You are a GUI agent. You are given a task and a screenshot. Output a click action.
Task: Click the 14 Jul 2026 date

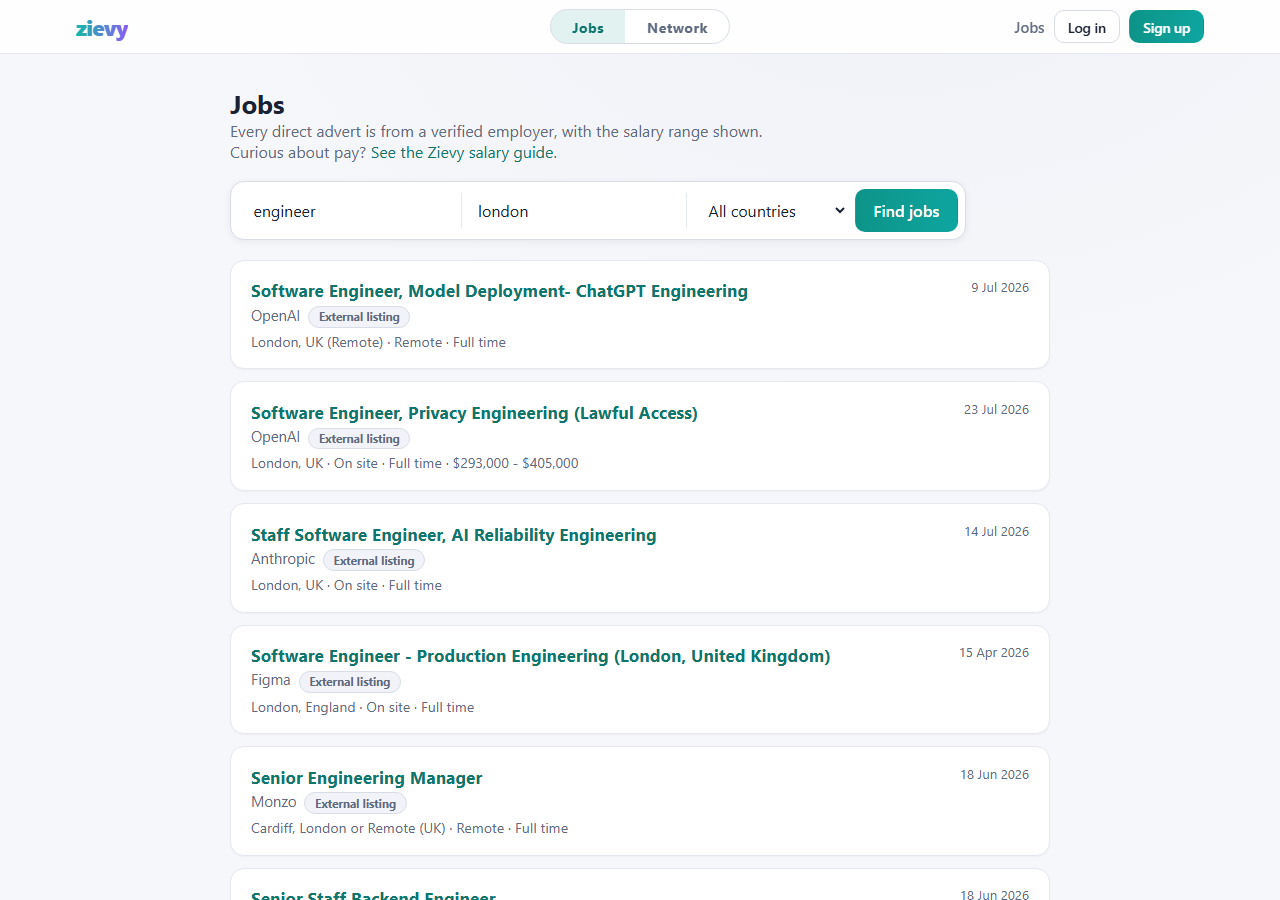point(996,532)
